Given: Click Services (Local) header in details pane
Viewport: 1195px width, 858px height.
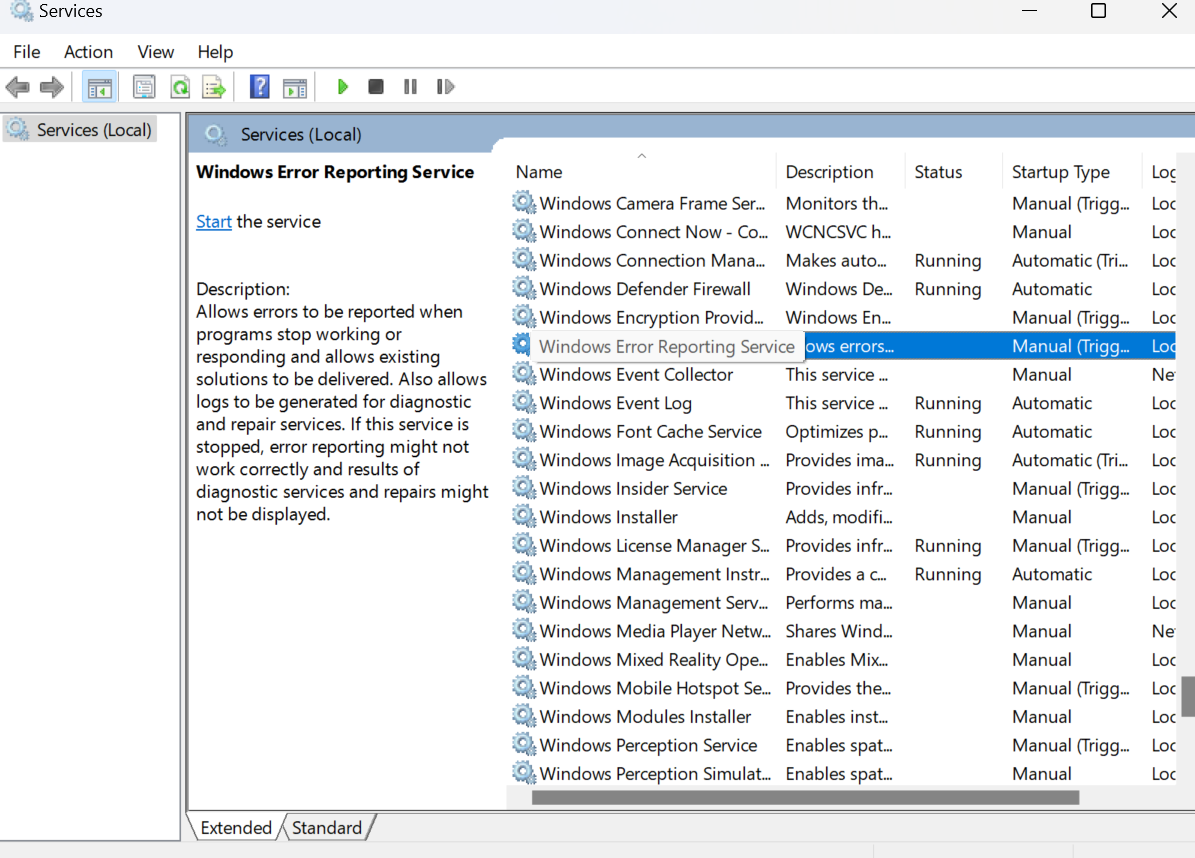Looking at the screenshot, I should [x=301, y=135].
